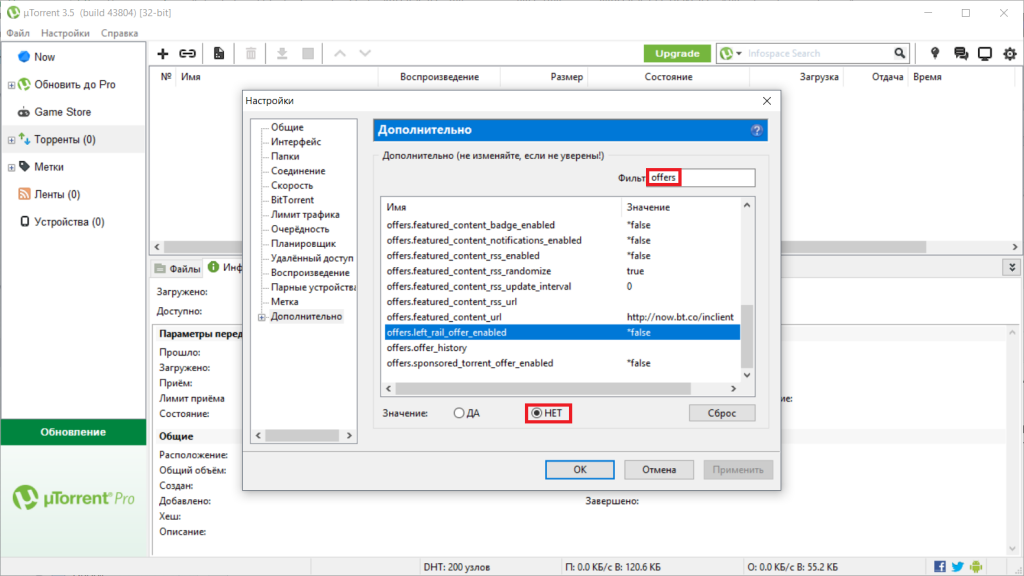Expand Дополнительно node in settings tree
The image size is (1024, 576).
(262, 317)
